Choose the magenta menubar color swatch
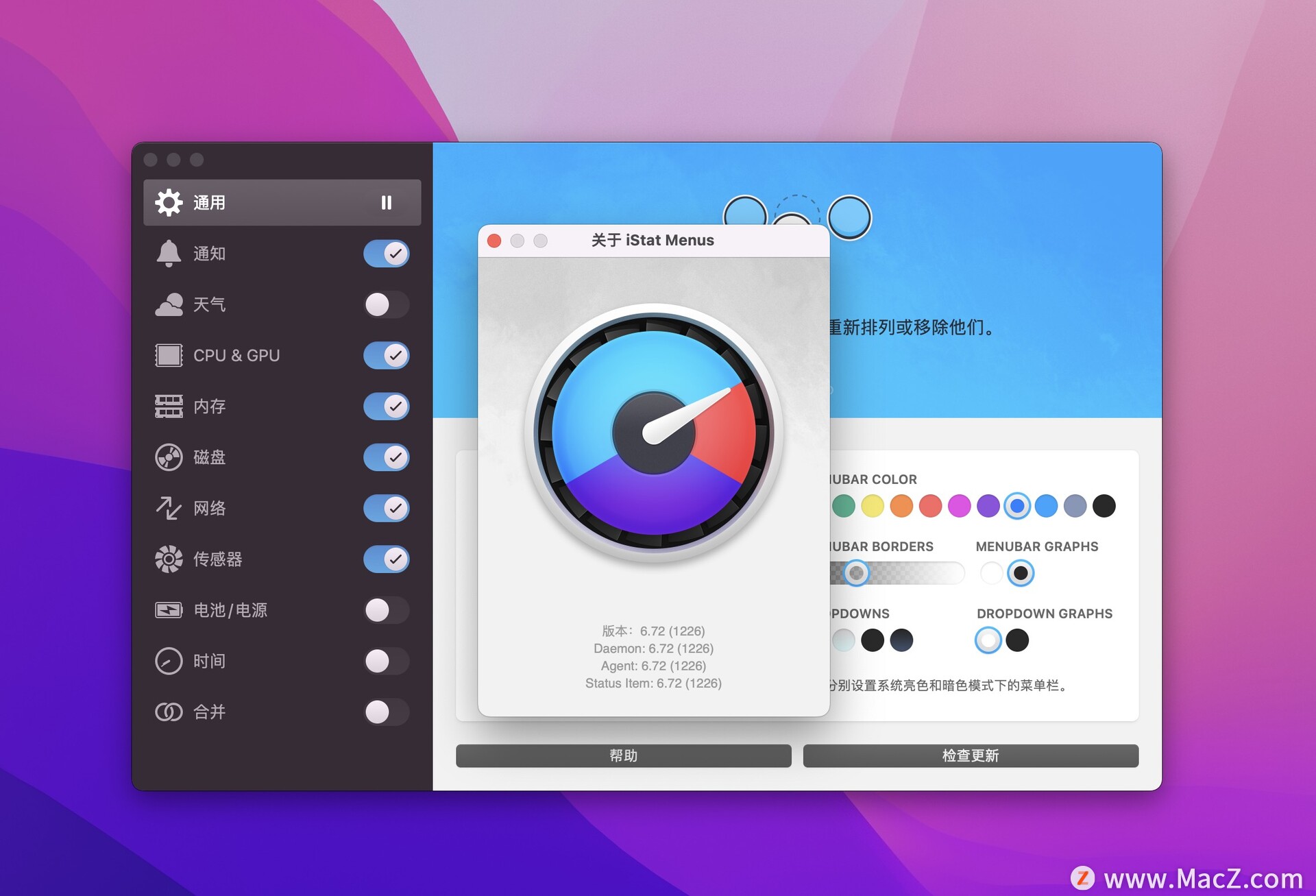 point(959,506)
